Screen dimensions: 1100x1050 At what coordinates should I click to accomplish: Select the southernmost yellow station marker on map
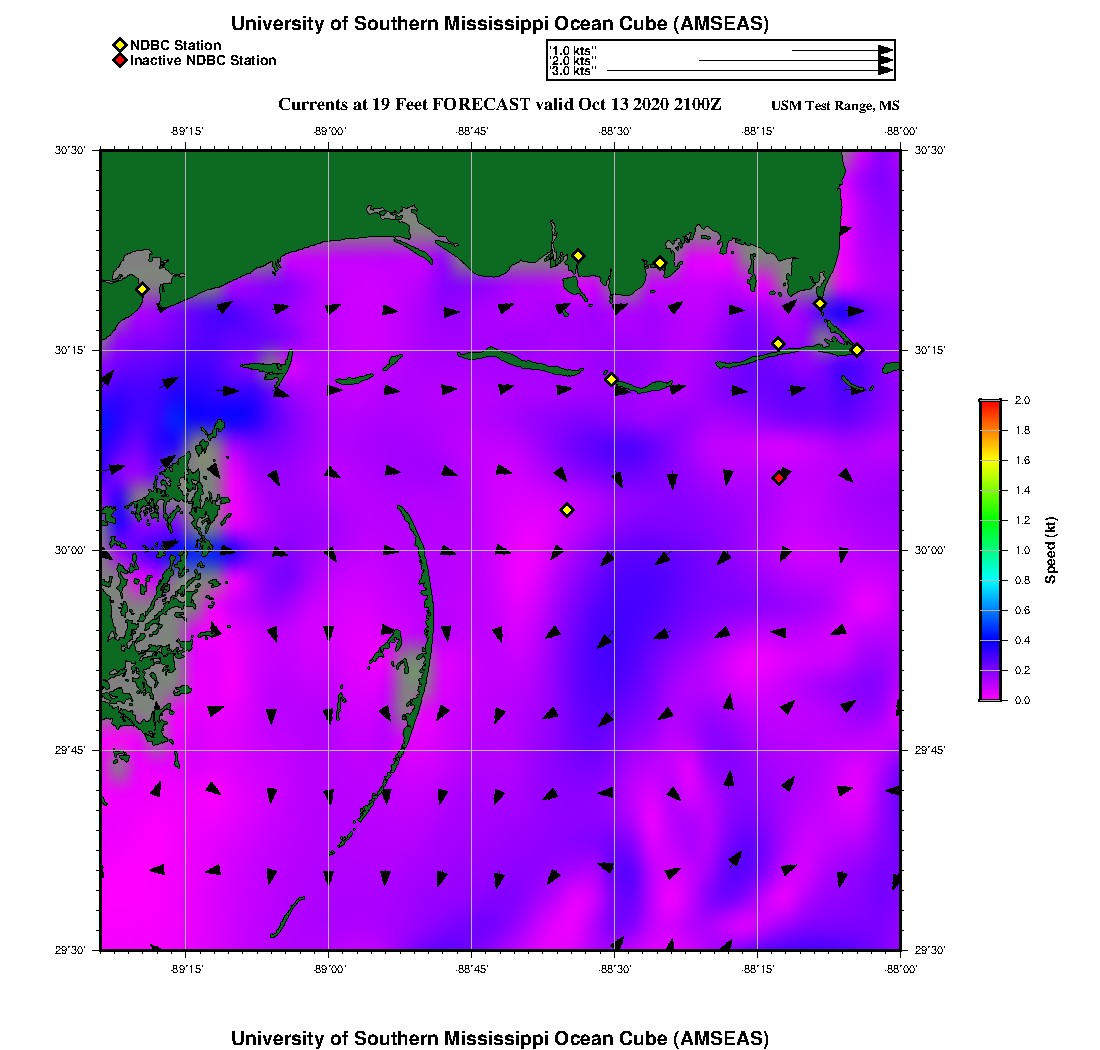567,510
